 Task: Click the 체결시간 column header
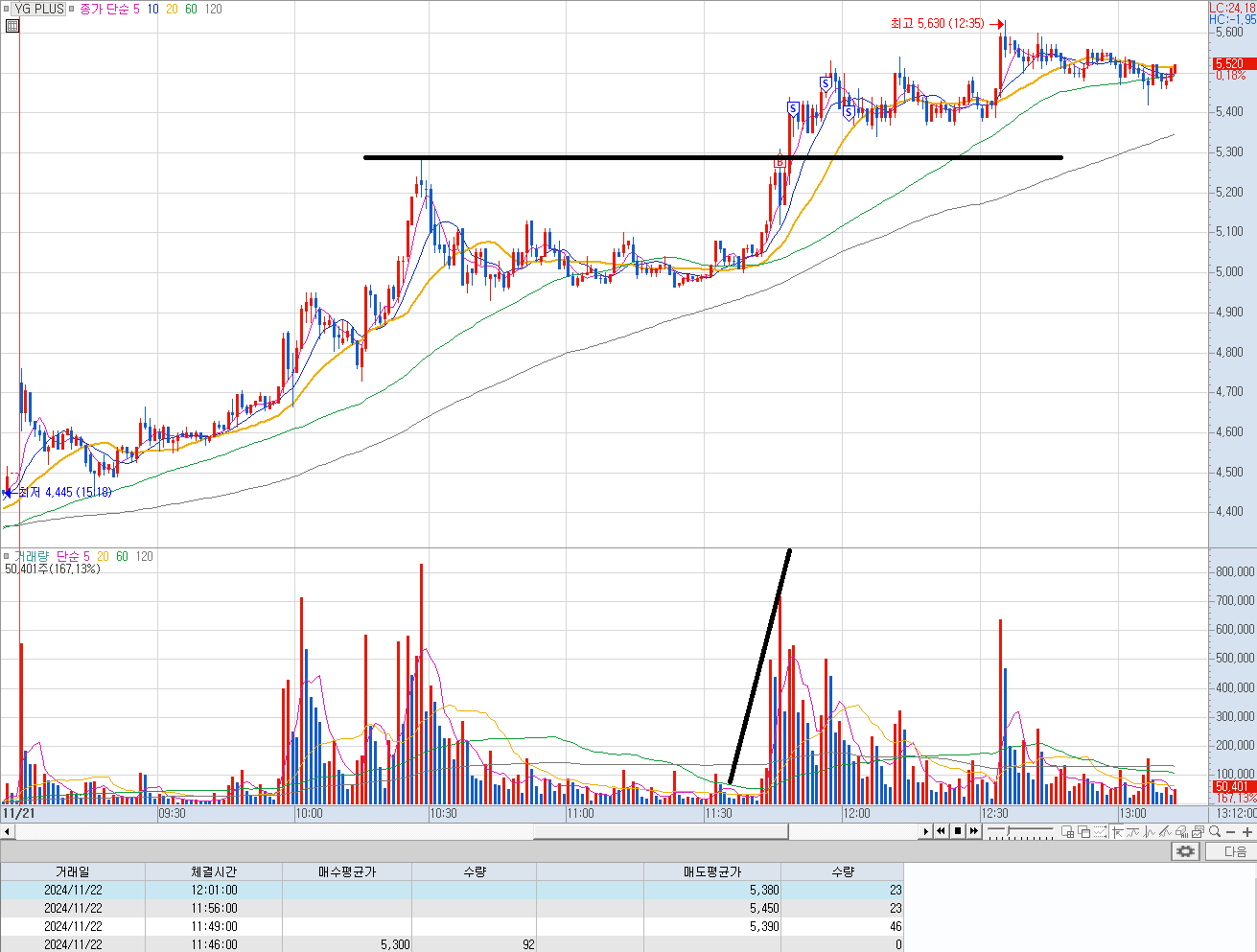coord(214,871)
